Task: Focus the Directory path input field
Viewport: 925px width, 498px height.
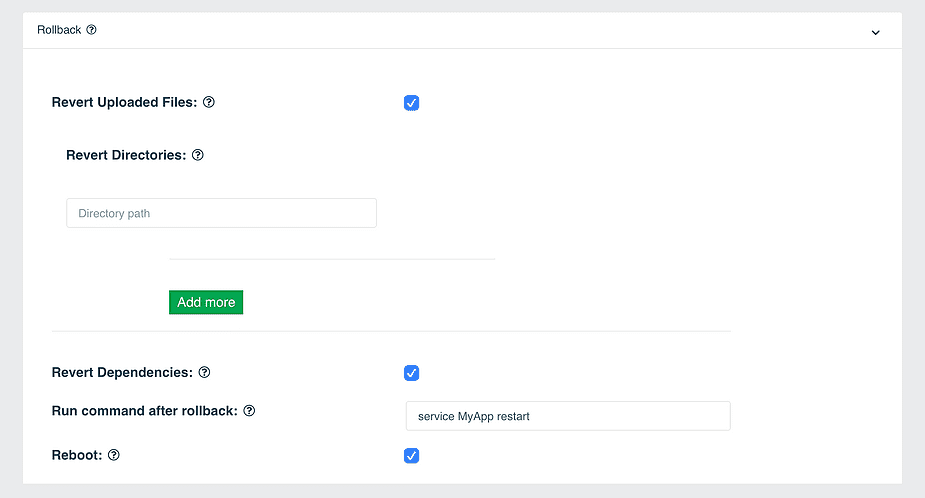Action: tap(221, 213)
